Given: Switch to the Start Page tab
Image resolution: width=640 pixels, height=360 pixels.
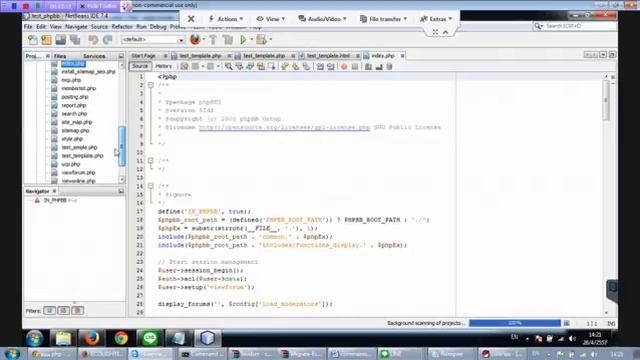Looking at the screenshot, I should 143,56.
